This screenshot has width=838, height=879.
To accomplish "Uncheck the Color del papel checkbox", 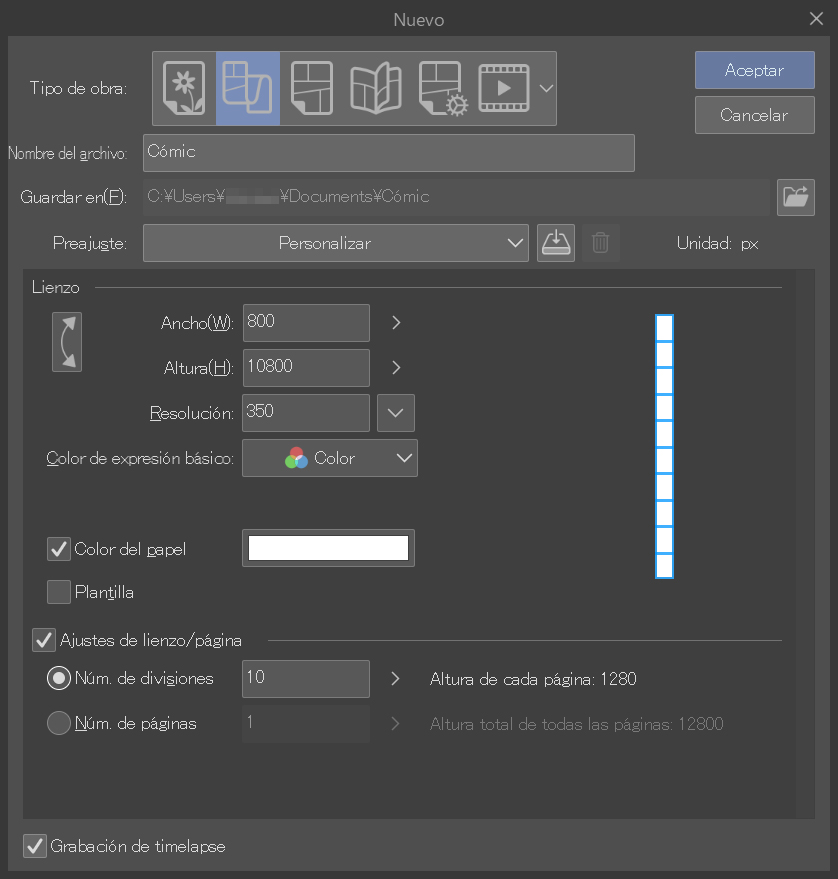I will pyautogui.click(x=59, y=549).
